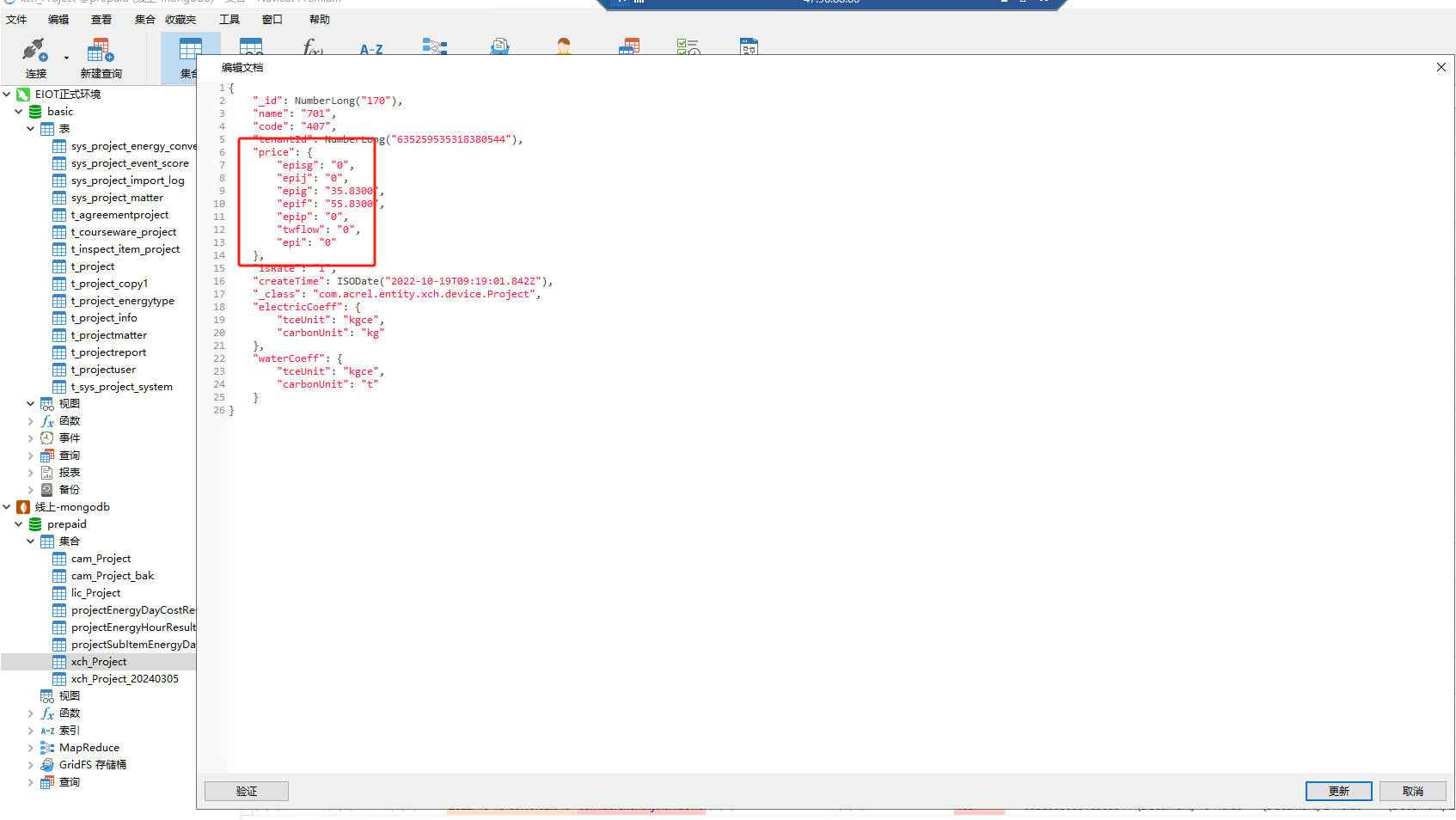
Task: Click the automation checklist toolbar icon
Action: click(x=688, y=47)
